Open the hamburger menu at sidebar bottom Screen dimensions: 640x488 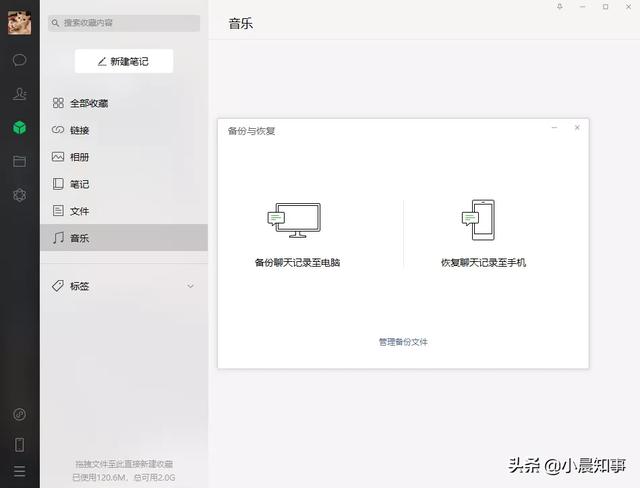20,471
